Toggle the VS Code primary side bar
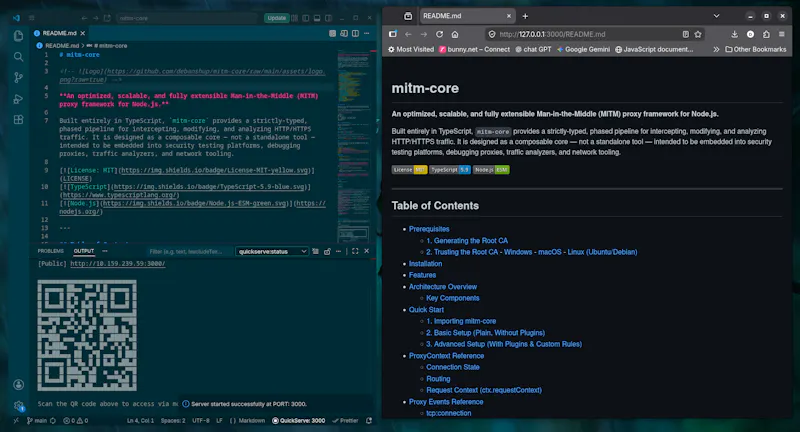Viewport: 800px width, 432px height. coord(306,18)
